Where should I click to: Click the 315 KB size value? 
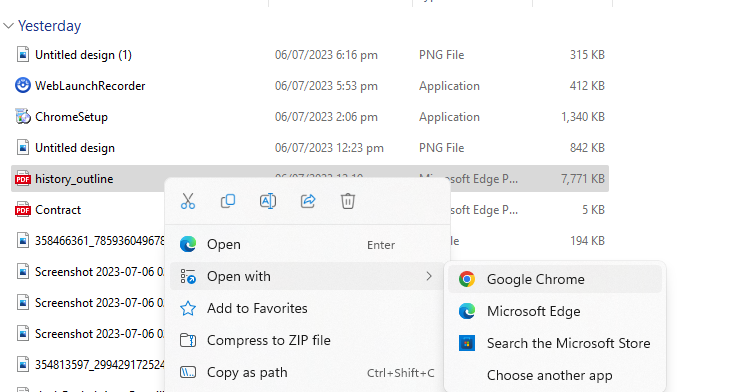click(x=587, y=55)
